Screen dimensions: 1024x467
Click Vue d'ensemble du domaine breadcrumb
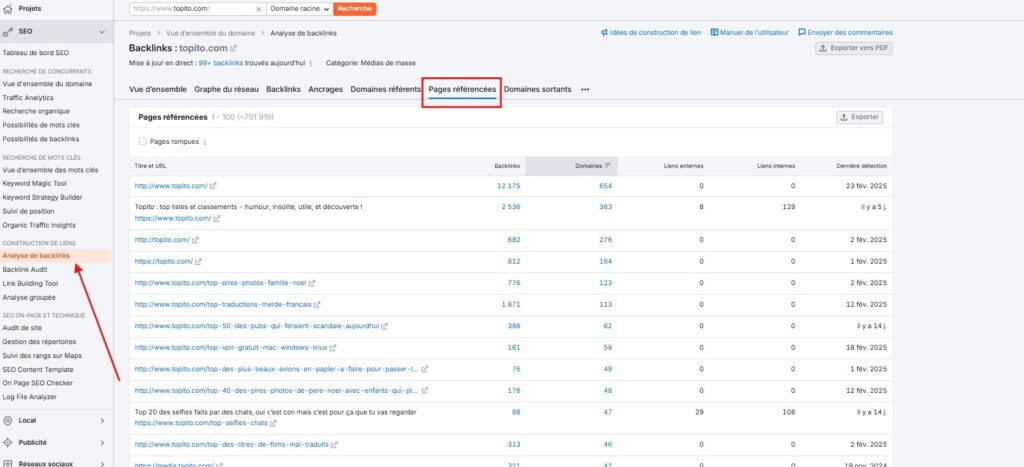209,33
